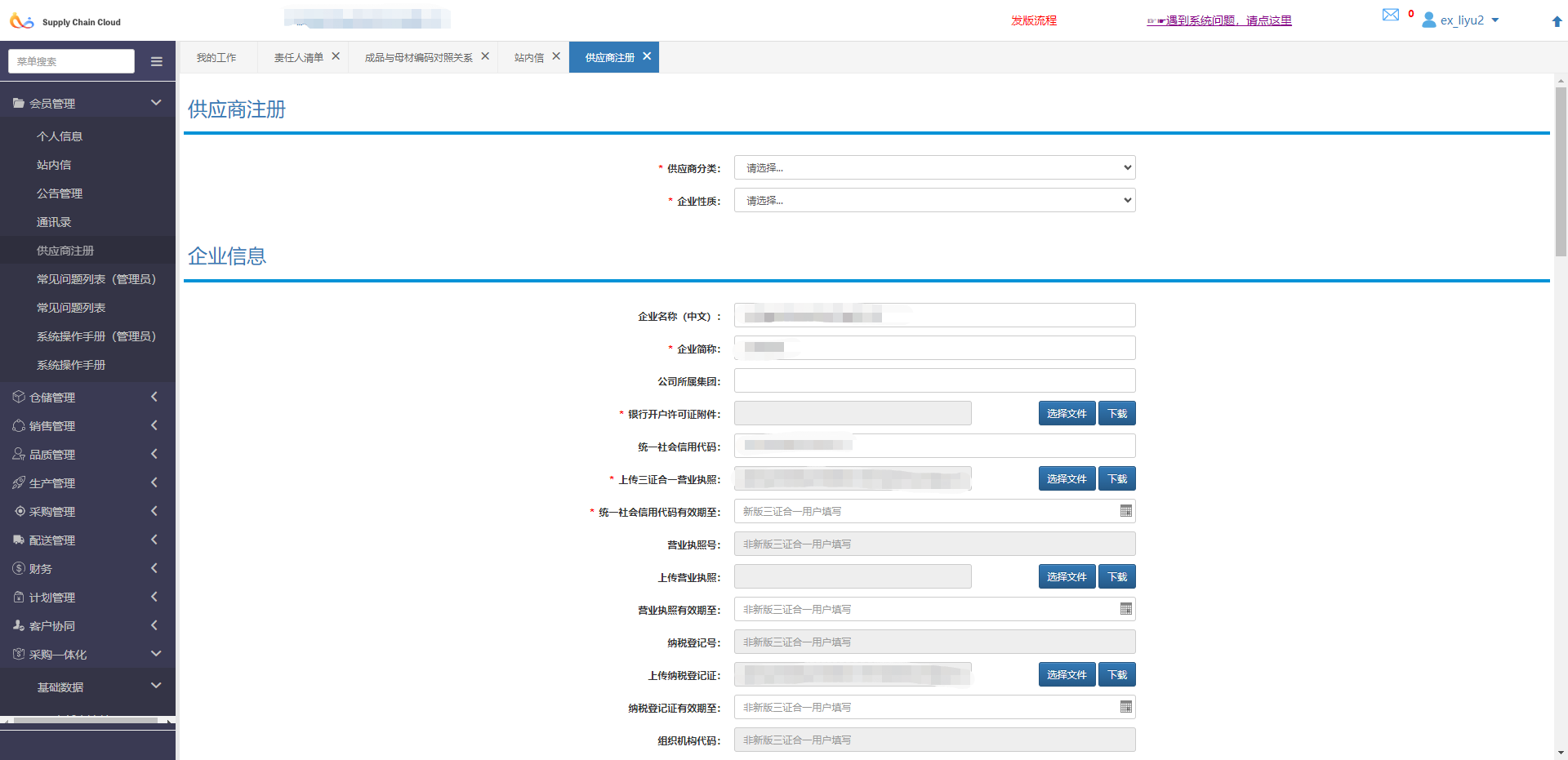The image size is (1568, 760).
Task: Click the 公司所属集团 input field
Action: [934, 380]
